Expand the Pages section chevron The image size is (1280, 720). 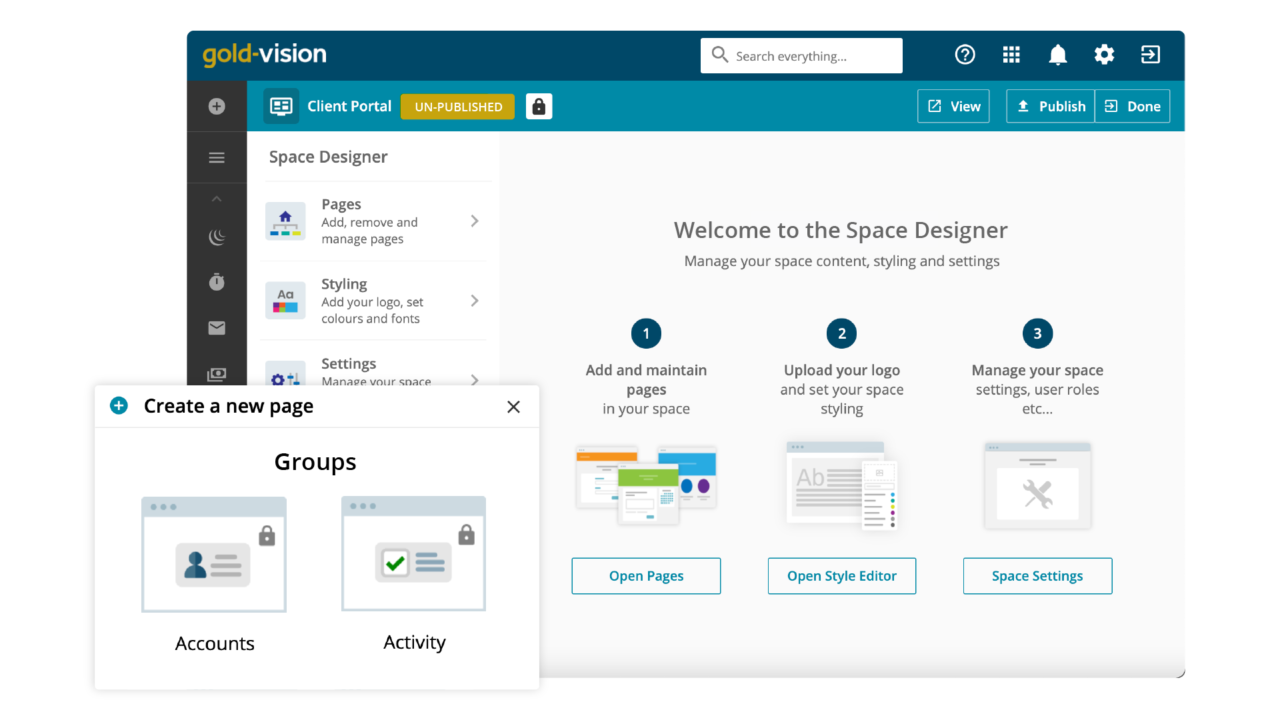coord(474,221)
